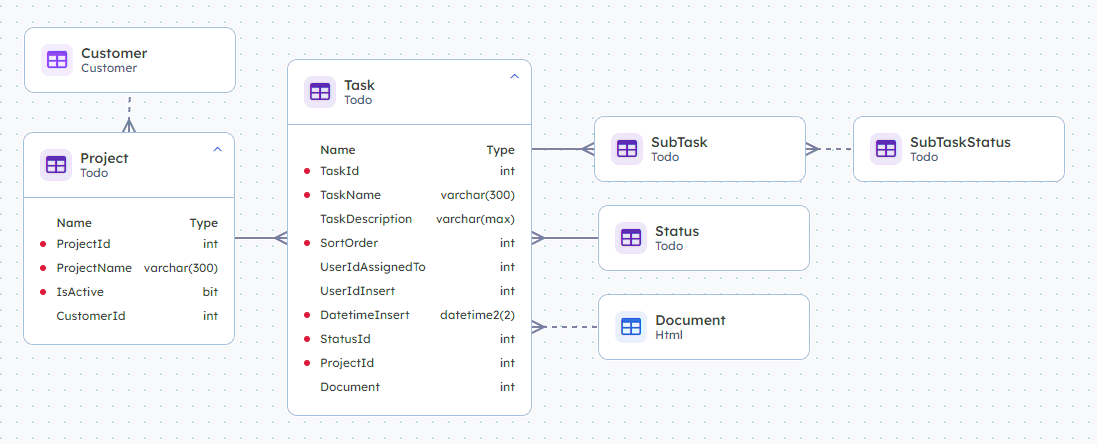Click the red required dot beside IsActive
1097x444 pixels.
(43, 292)
